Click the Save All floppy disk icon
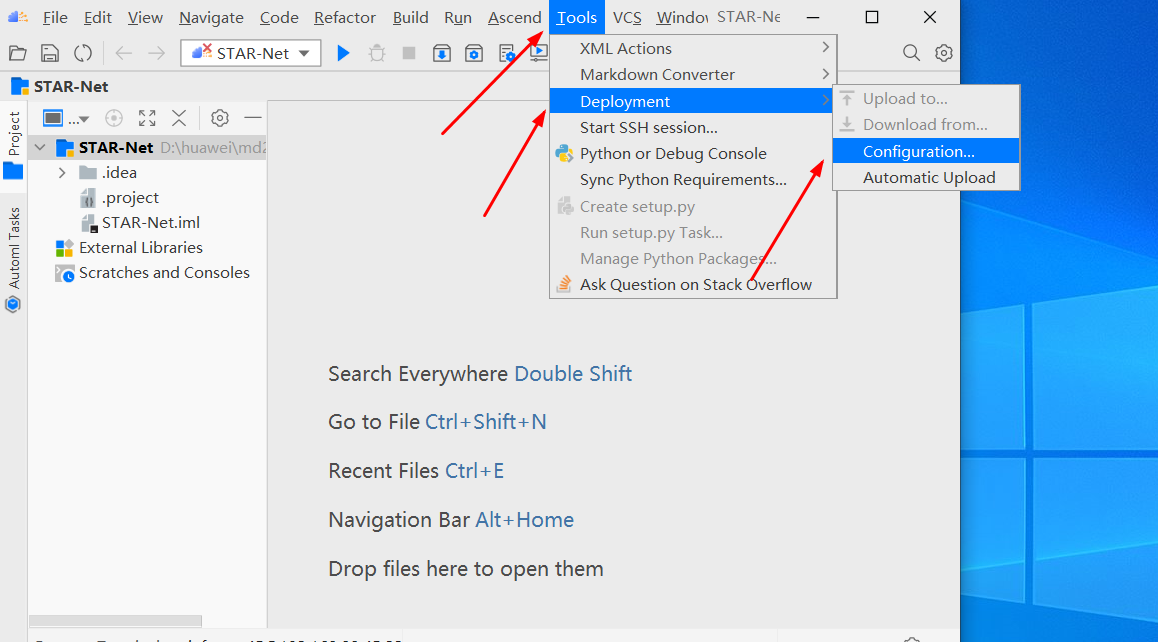Screen dimensions: 1158x642 tap(49, 53)
